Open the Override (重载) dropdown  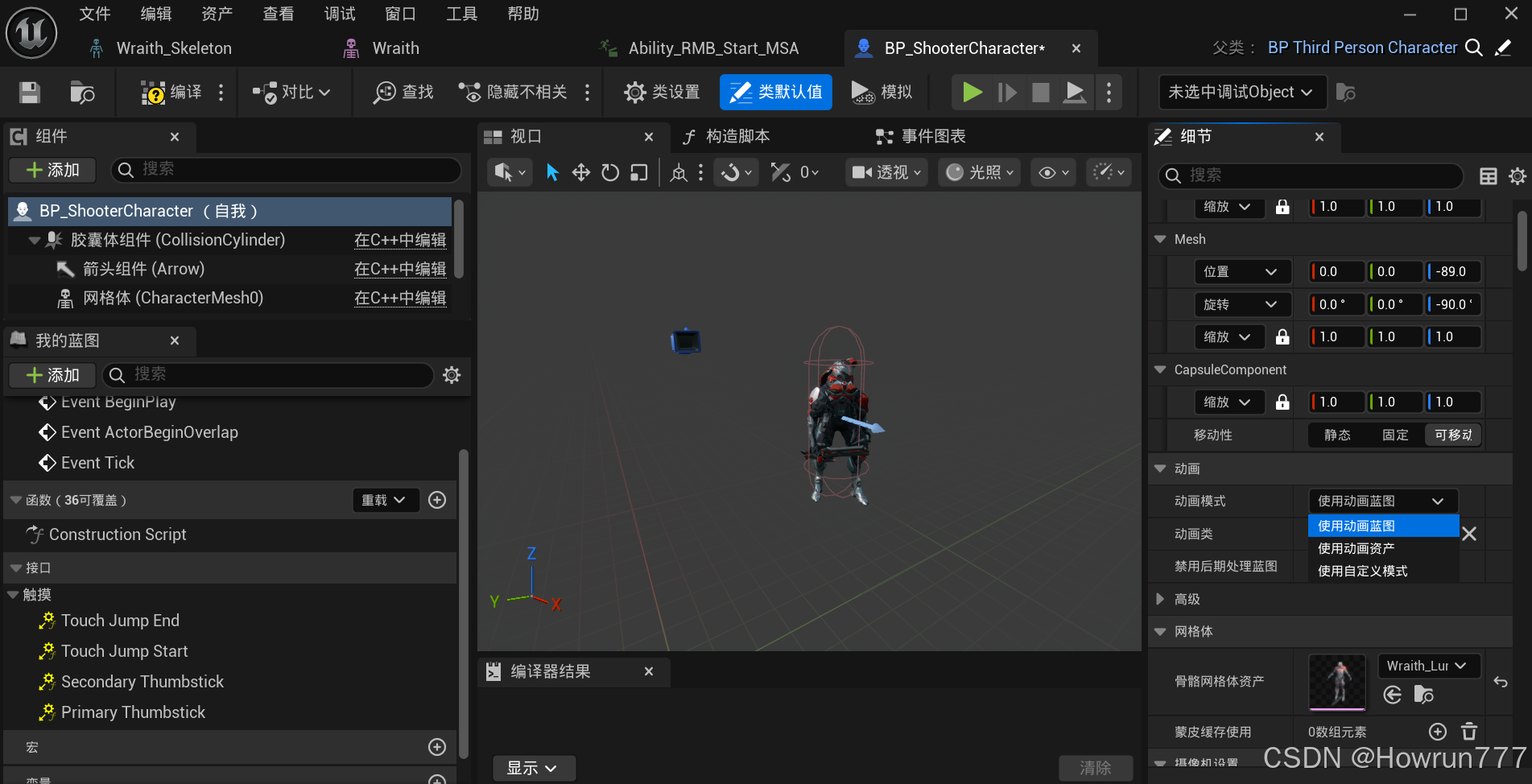(x=385, y=501)
